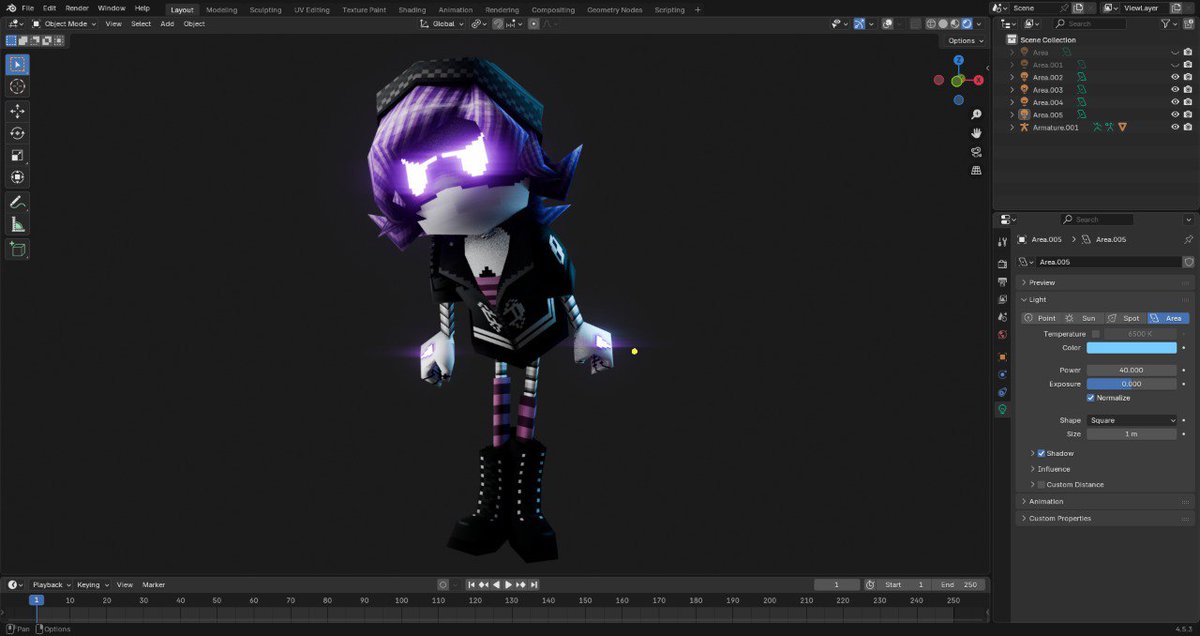Open the File menu
The height and width of the screenshot is (636, 1200).
[27, 9]
